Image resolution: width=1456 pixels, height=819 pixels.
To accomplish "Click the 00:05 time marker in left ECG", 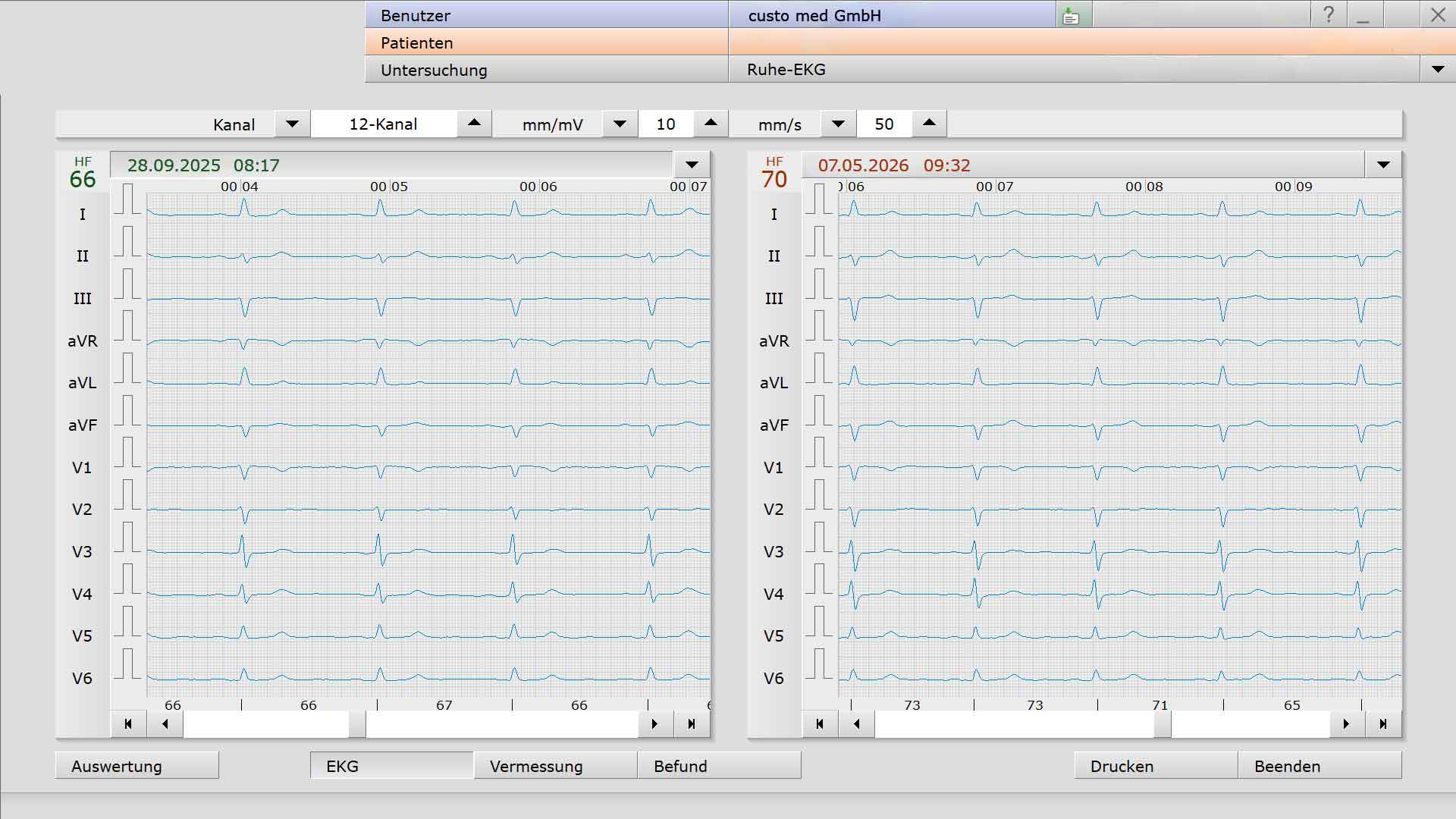I will 389,187.
